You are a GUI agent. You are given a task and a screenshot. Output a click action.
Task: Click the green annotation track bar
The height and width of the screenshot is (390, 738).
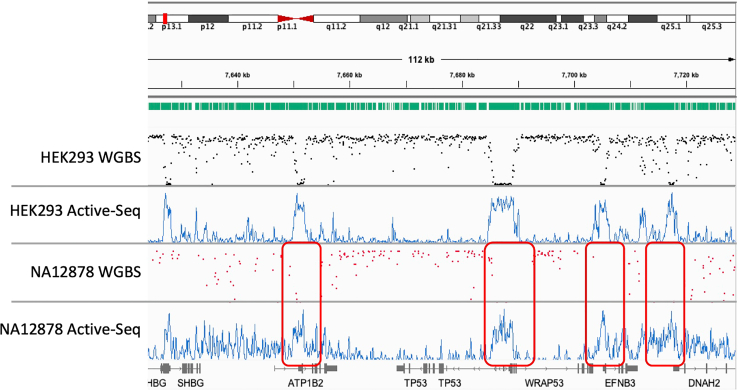441,107
